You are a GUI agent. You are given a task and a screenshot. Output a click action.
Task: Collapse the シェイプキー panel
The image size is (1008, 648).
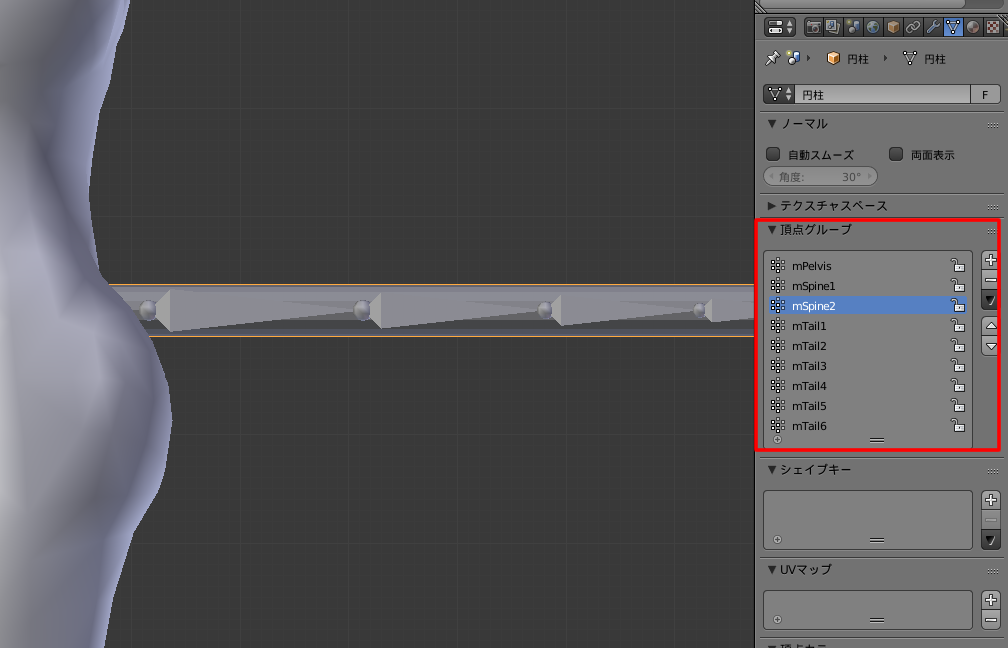coord(772,470)
